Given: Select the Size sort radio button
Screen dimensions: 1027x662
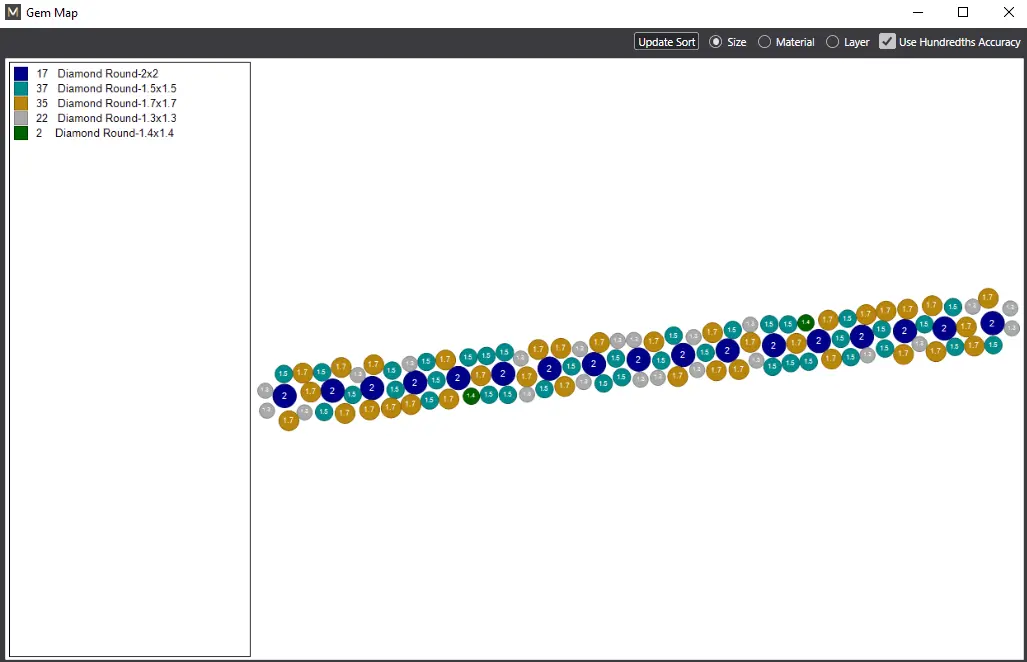Looking at the screenshot, I should (716, 42).
